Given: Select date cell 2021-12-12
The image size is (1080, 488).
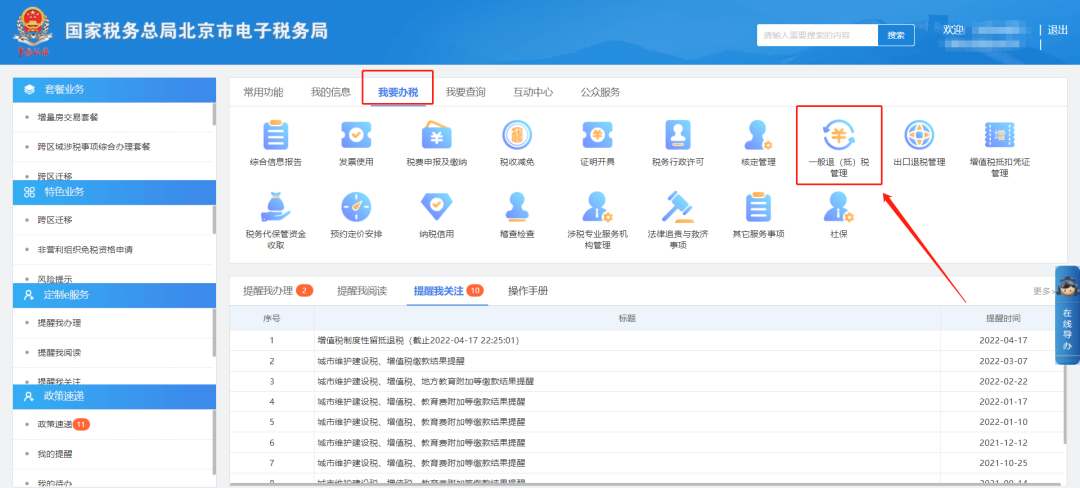Looking at the screenshot, I should 1003,443.
